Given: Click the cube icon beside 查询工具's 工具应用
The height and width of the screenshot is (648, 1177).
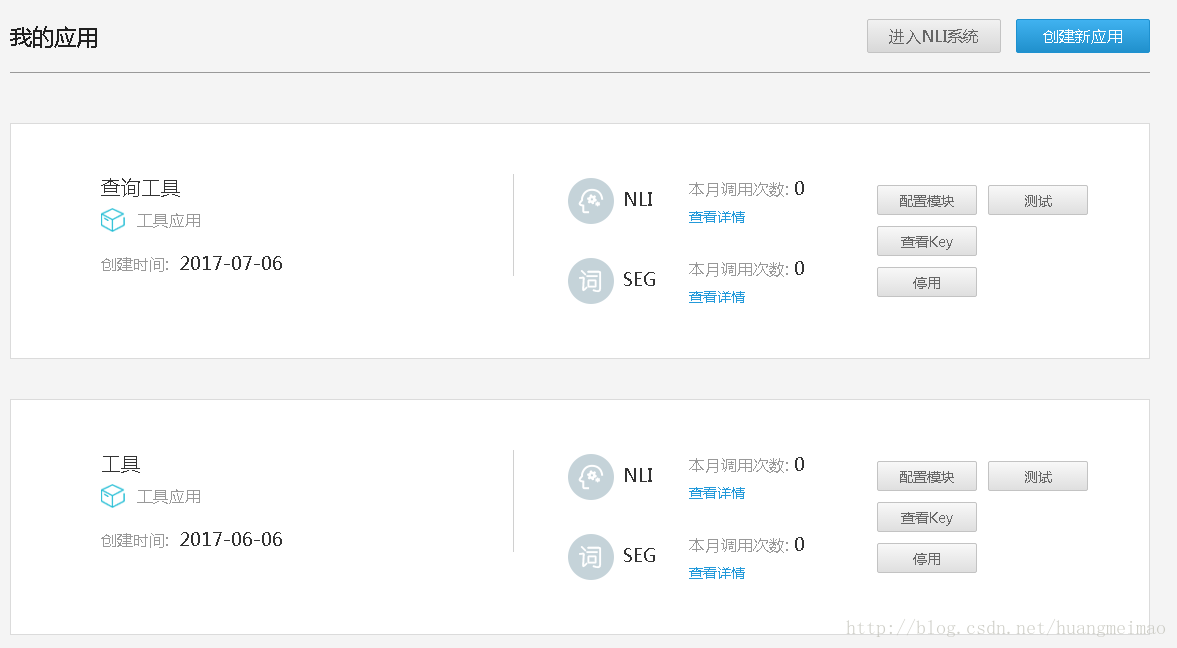Looking at the screenshot, I should (x=113, y=220).
